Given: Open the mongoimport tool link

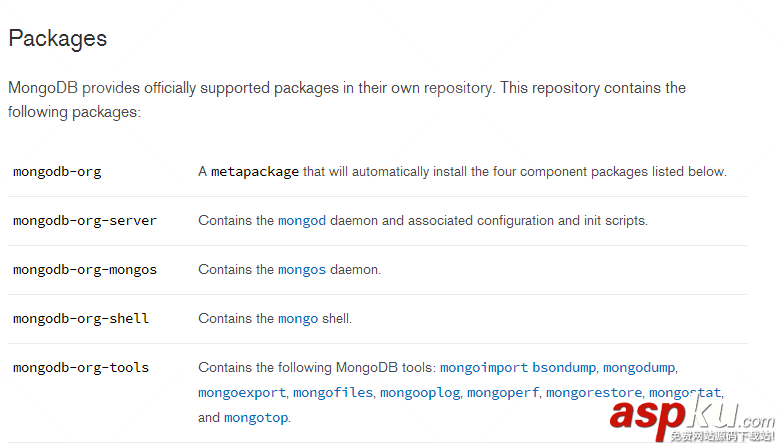Looking at the screenshot, I should (484, 368).
